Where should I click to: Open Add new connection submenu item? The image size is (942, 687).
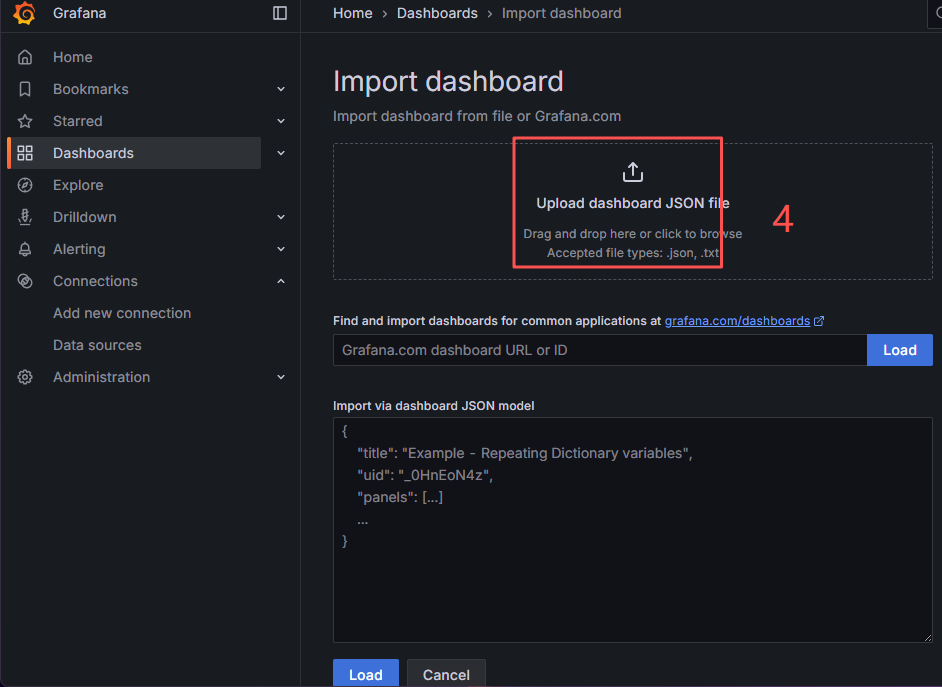pyautogui.click(x=122, y=313)
